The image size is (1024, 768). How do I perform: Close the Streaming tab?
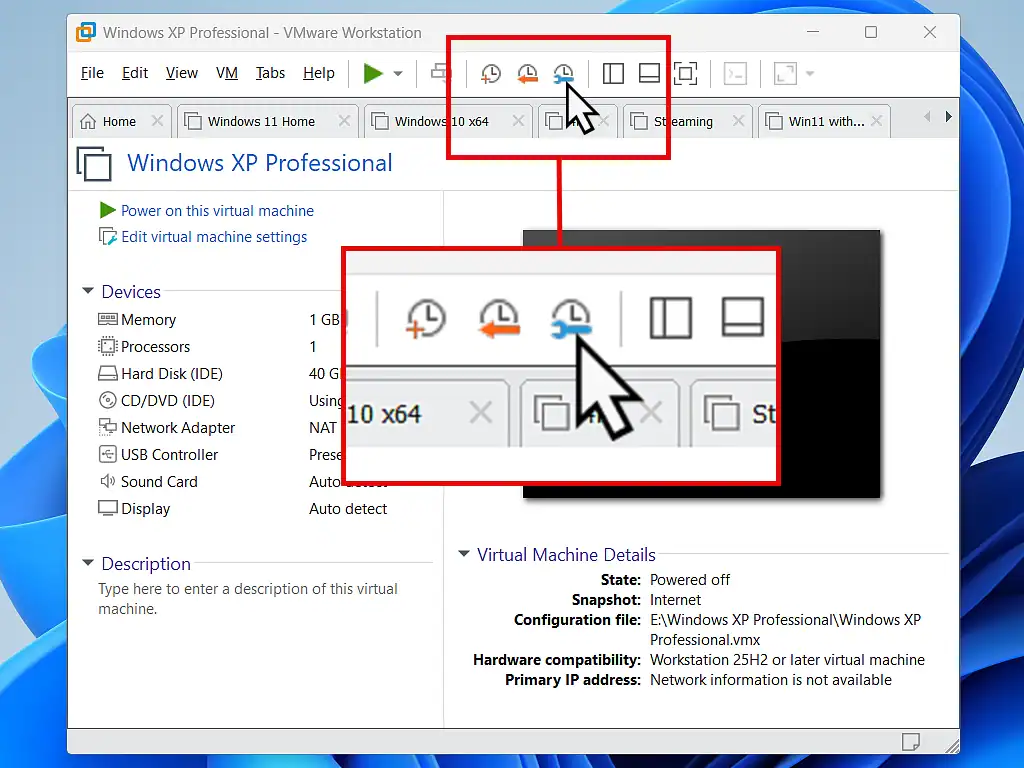click(x=738, y=121)
